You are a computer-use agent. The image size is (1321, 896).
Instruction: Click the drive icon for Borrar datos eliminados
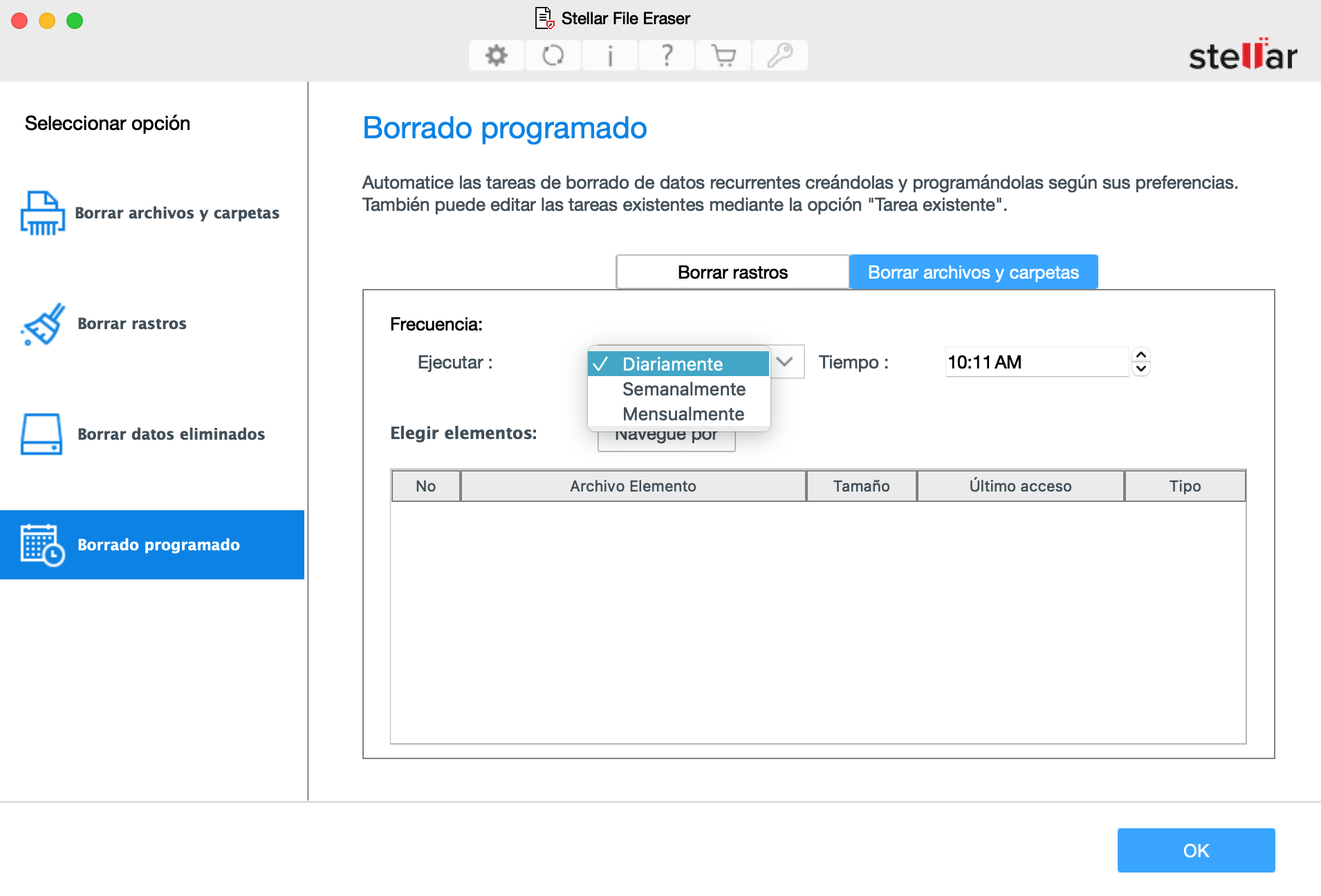(41, 434)
